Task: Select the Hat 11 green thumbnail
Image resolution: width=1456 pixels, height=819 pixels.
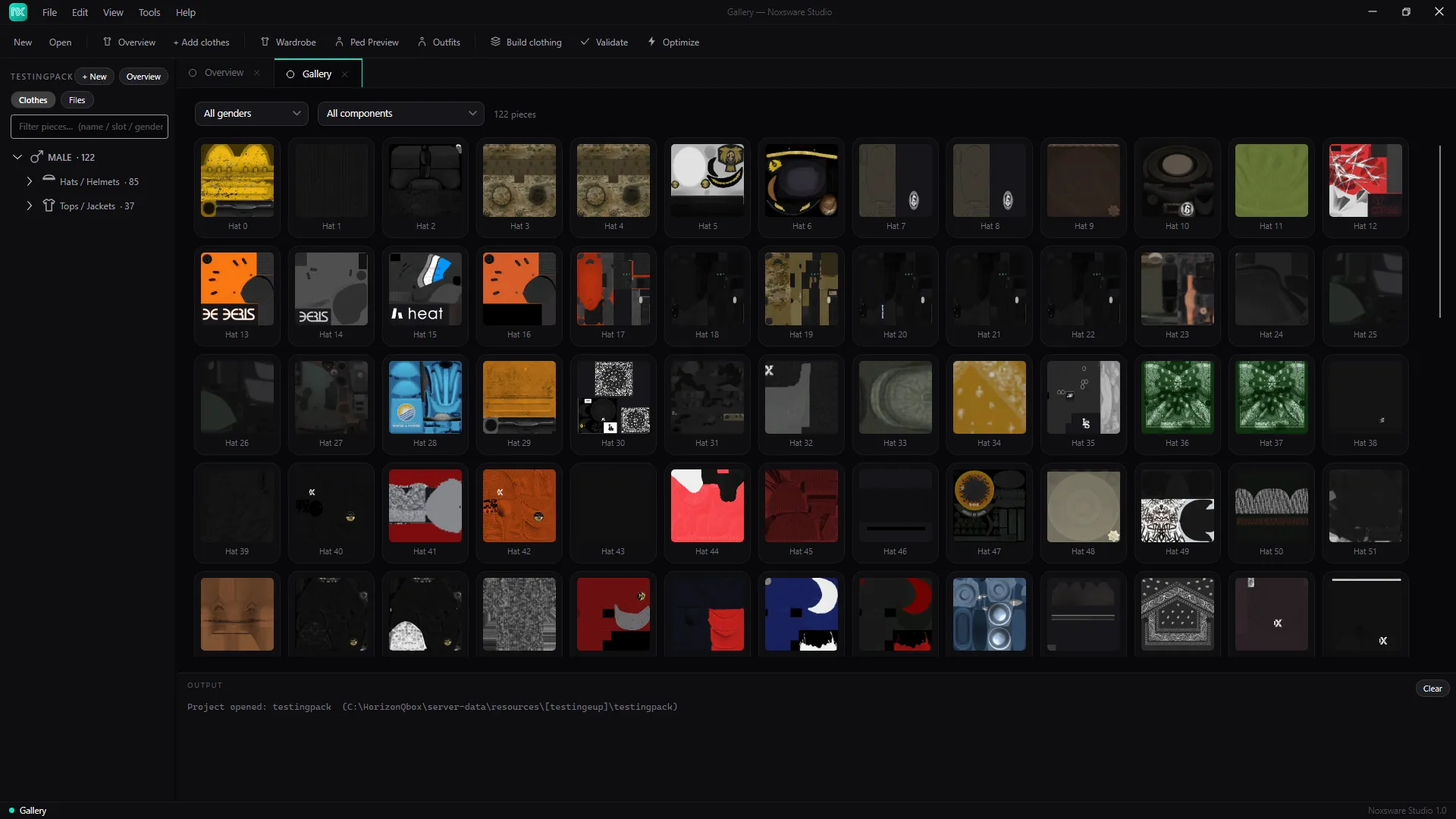Action: coord(1272,180)
